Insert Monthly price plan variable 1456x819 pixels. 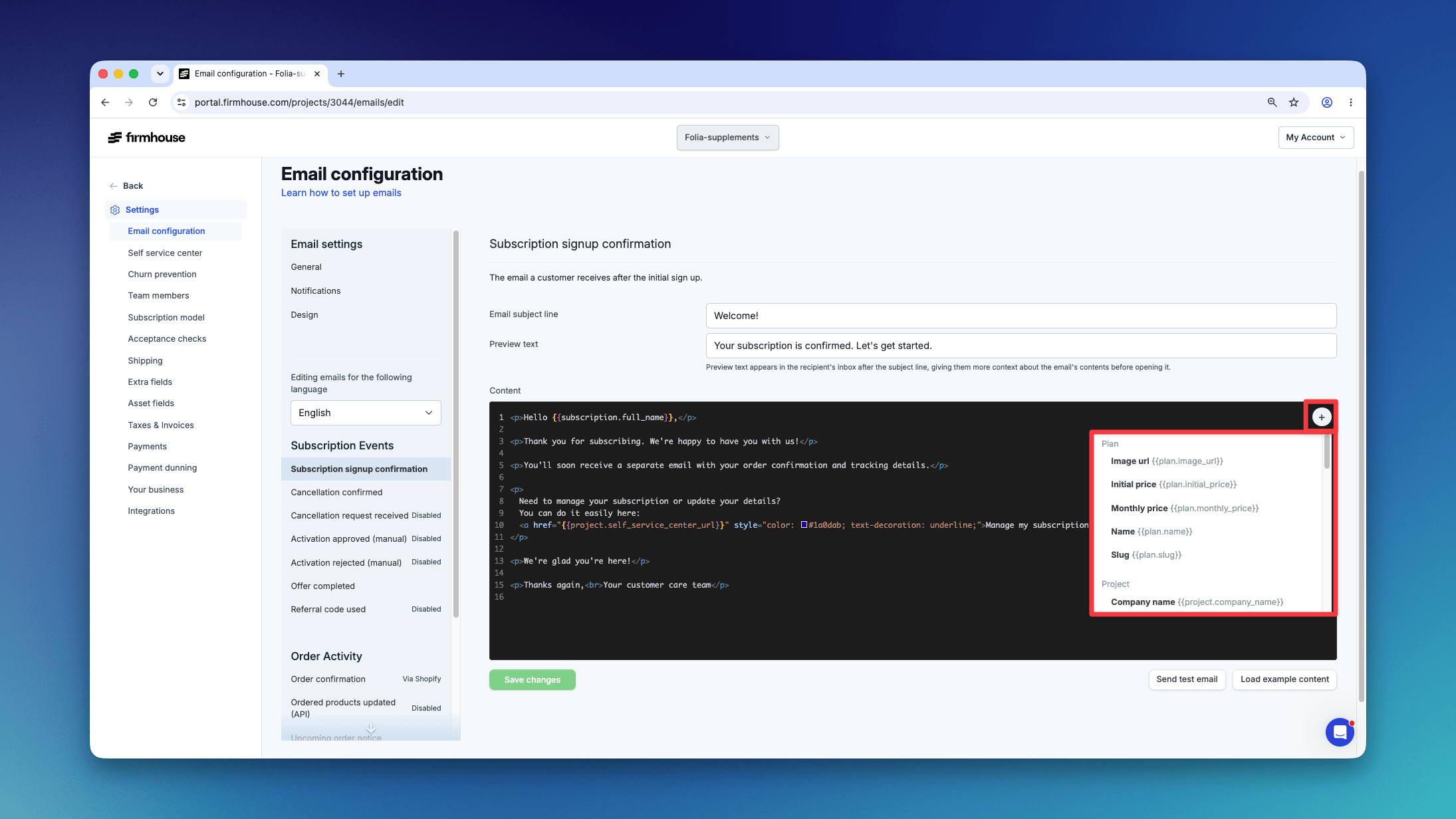click(1185, 509)
